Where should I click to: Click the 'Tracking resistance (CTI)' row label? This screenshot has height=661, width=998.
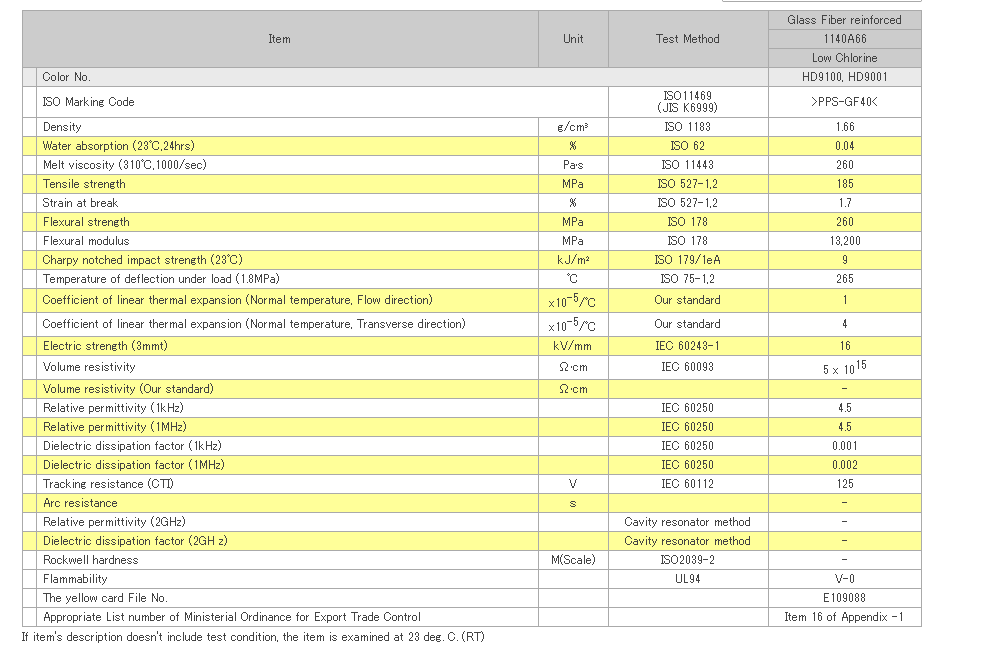[x=108, y=484]
